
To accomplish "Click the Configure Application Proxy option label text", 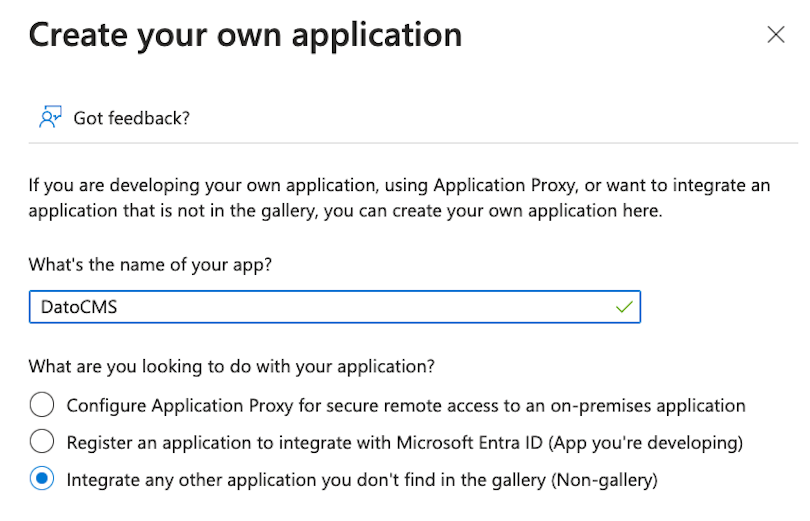I will tap(406, 406).
